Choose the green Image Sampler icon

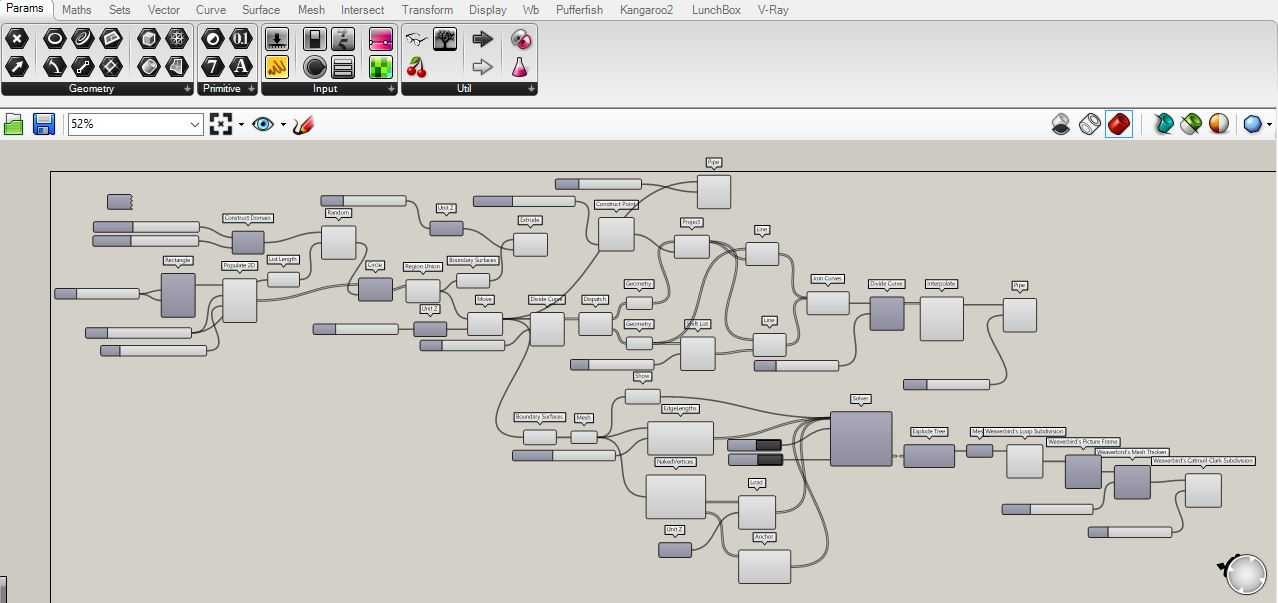pyautogui.click(x=381, y=67)
